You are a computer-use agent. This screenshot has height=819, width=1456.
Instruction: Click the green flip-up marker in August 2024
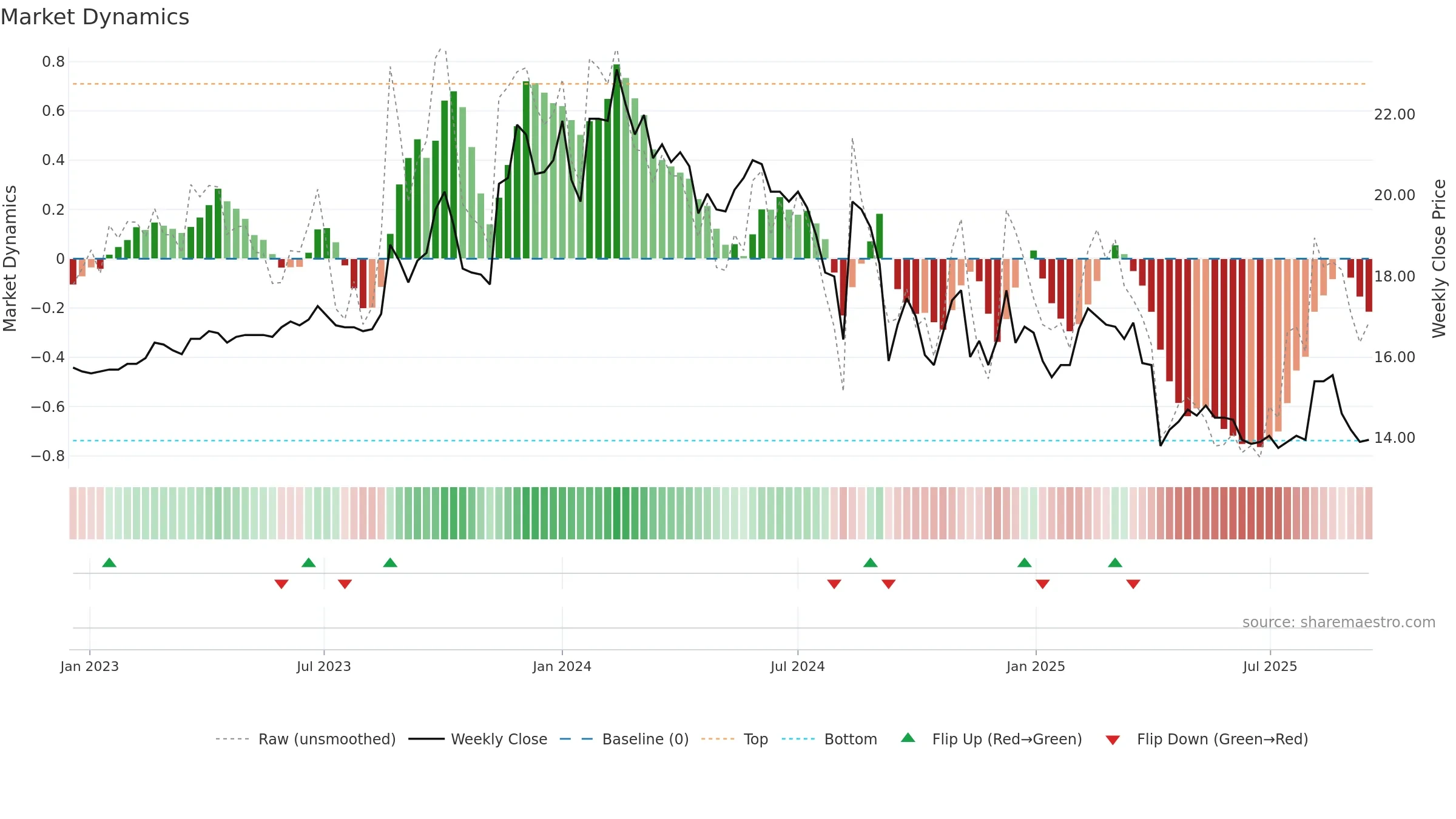pos(871,562)
